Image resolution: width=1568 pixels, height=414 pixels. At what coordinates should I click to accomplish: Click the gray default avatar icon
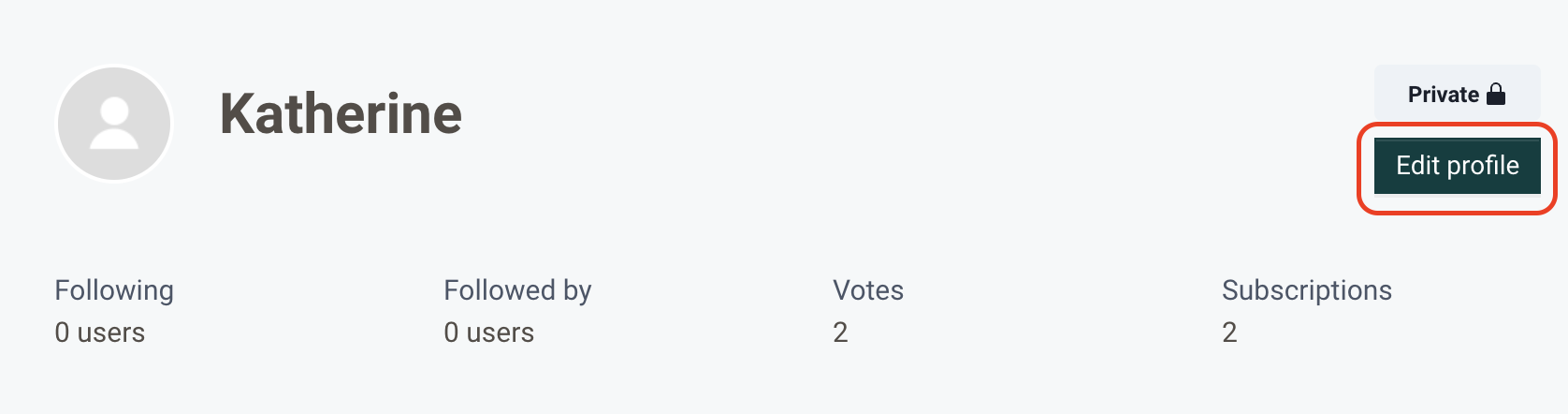click(x=114, y=123)
